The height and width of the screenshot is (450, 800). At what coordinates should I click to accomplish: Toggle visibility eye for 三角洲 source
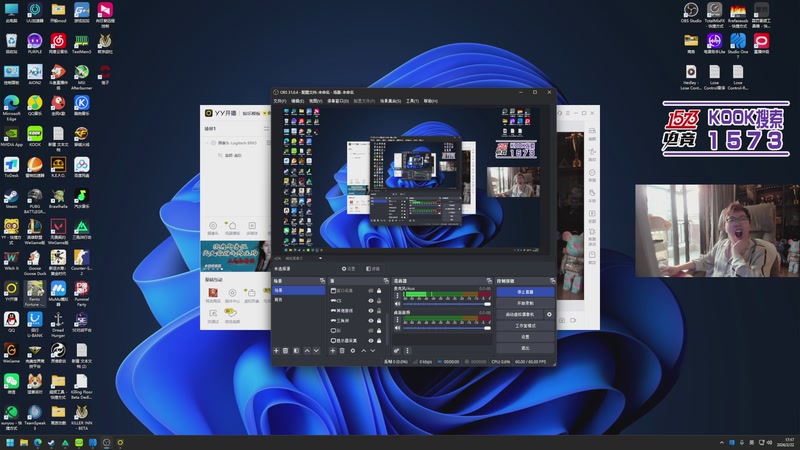[371, 320]
